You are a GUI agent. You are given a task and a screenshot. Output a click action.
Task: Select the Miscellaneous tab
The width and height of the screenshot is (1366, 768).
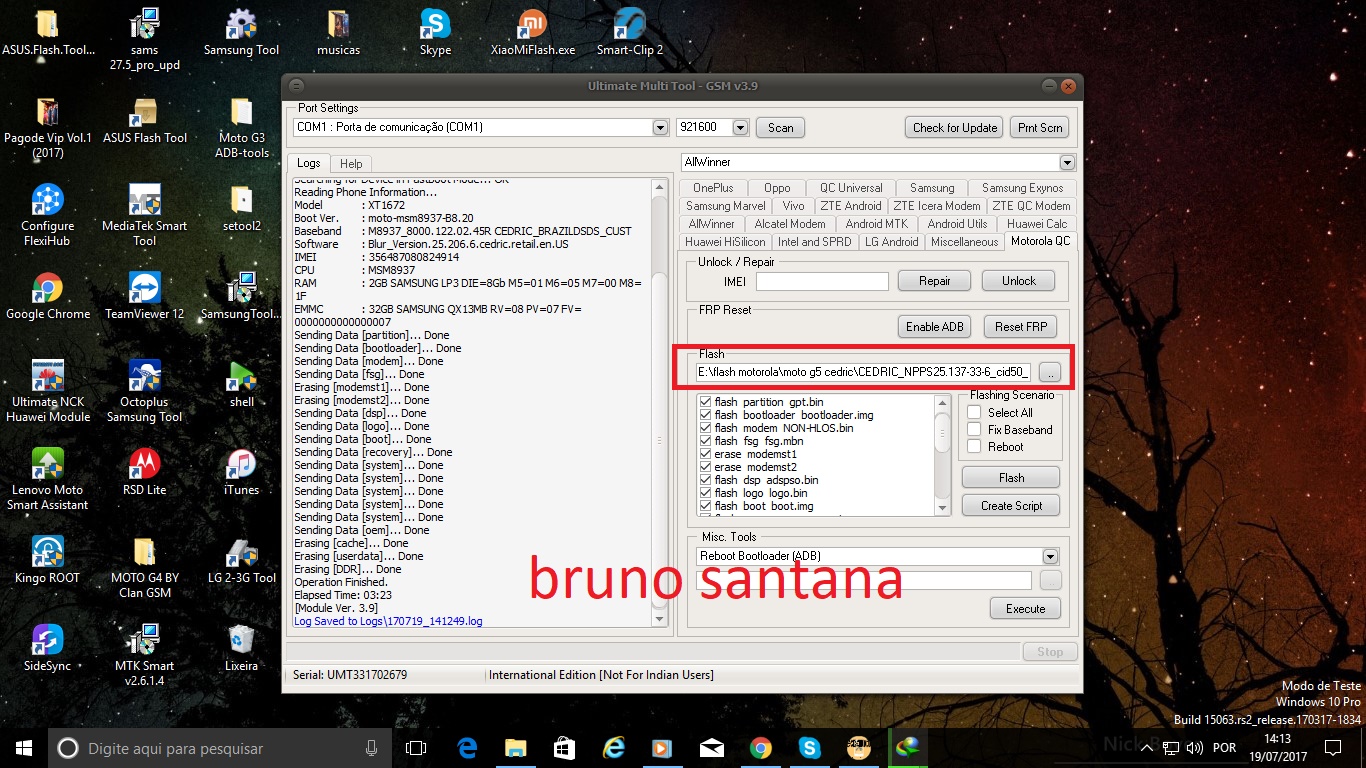964,242
